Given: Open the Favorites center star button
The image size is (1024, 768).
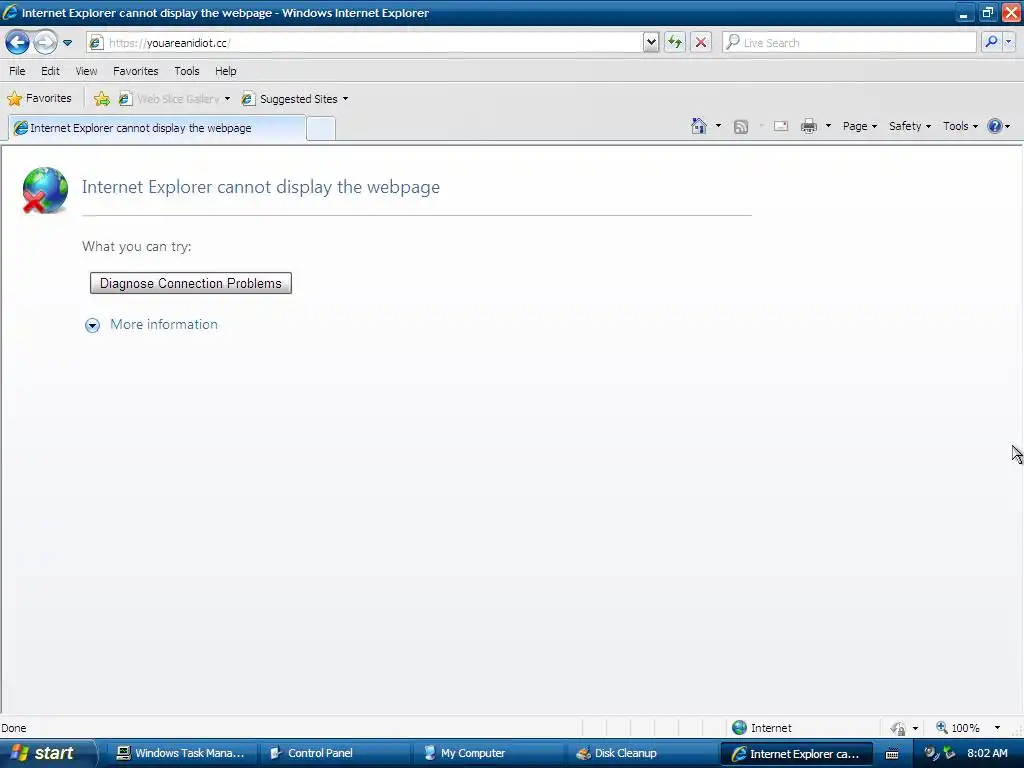Looking at the screenshot, I should pyautogui.click(x=39, y=99).
